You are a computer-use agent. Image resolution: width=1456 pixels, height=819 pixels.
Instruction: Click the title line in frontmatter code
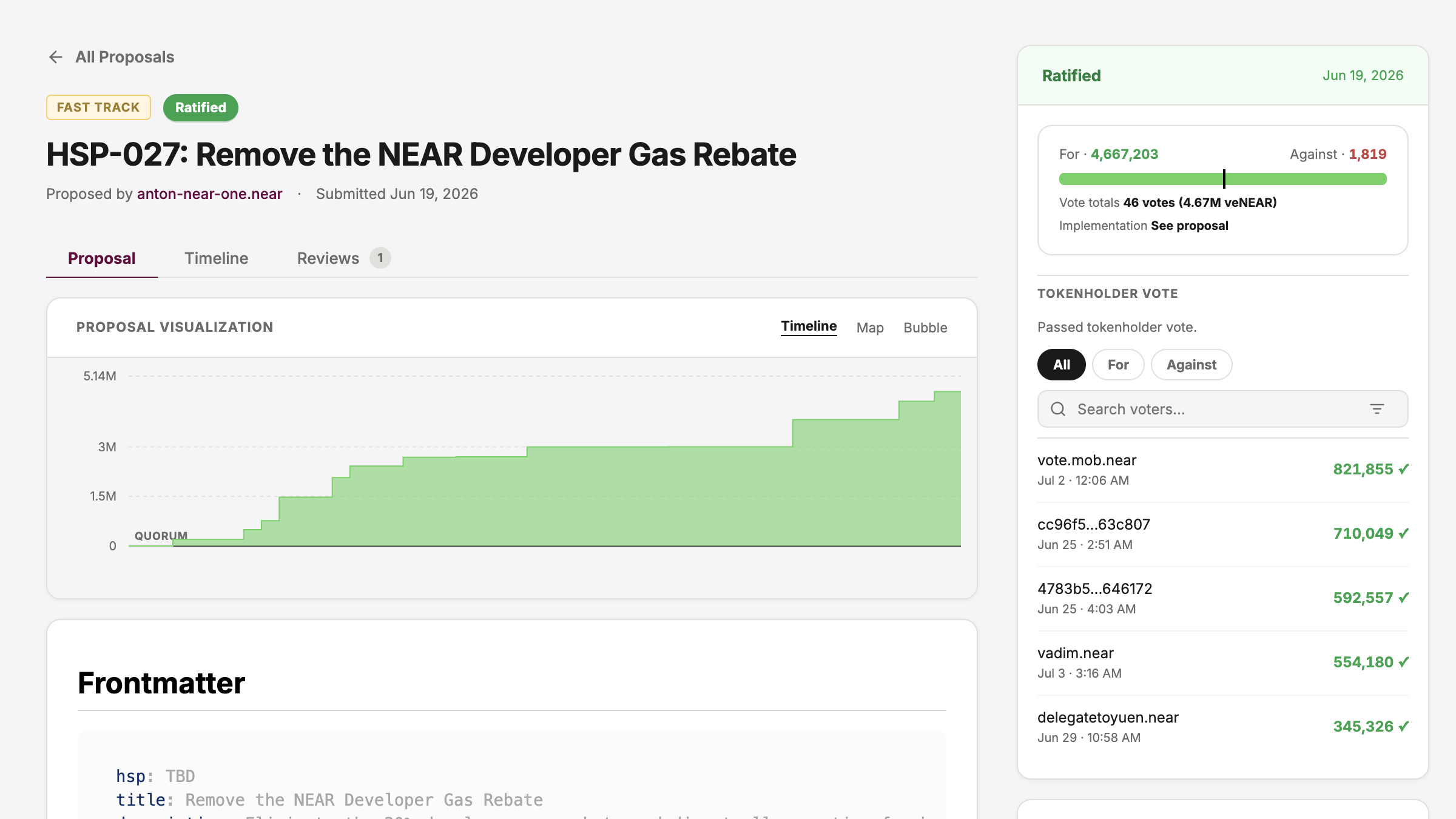(x=329, y=800)
